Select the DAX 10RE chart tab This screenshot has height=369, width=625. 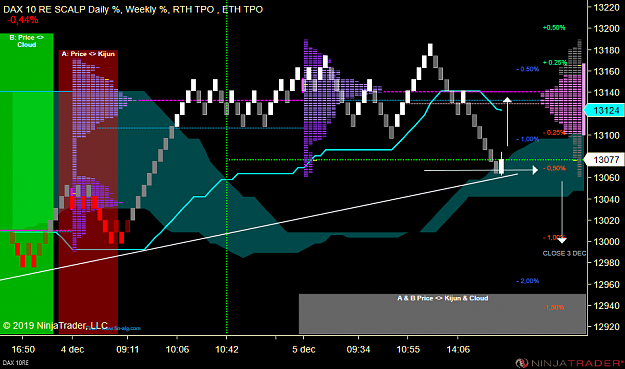pos(16,363)
